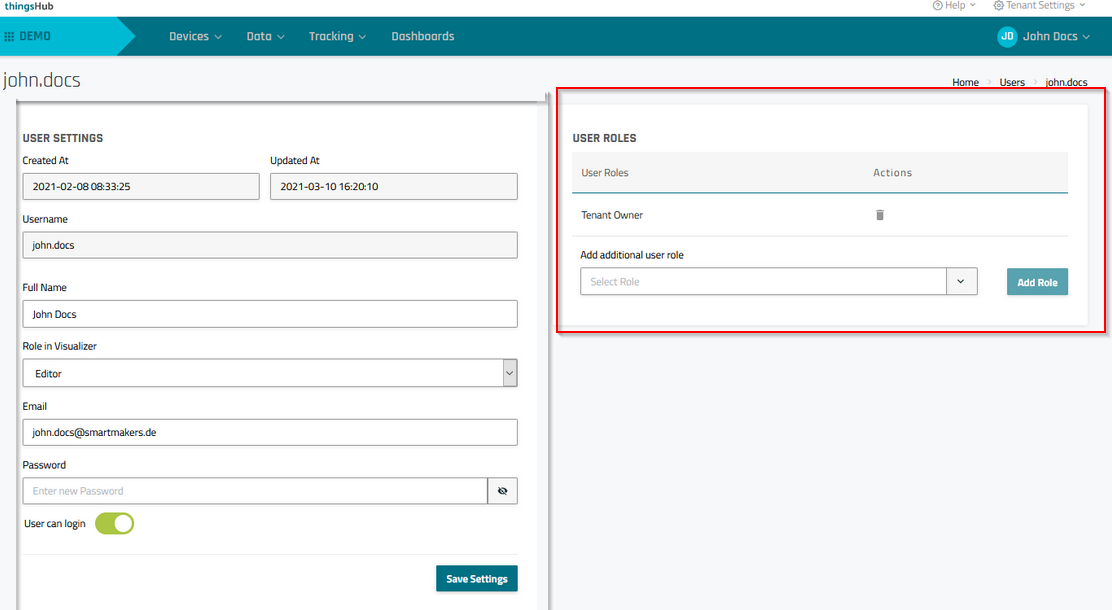Open the Devices menu
Viewport: 1112px width, 610px height.
[x=195, y=36]
